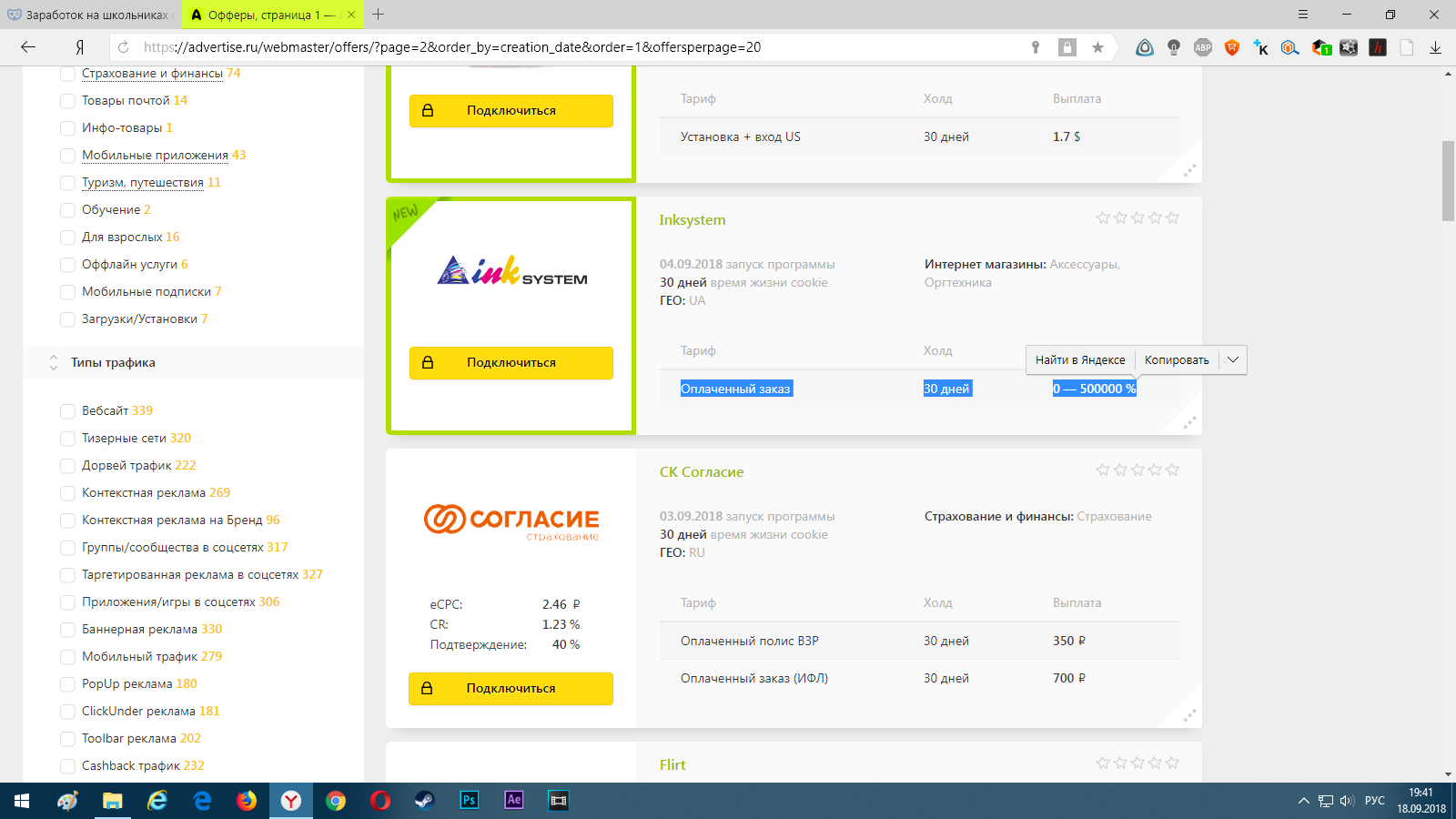Open the orange shield shopping extension
1456x819 pixels.
[1232, 47]
